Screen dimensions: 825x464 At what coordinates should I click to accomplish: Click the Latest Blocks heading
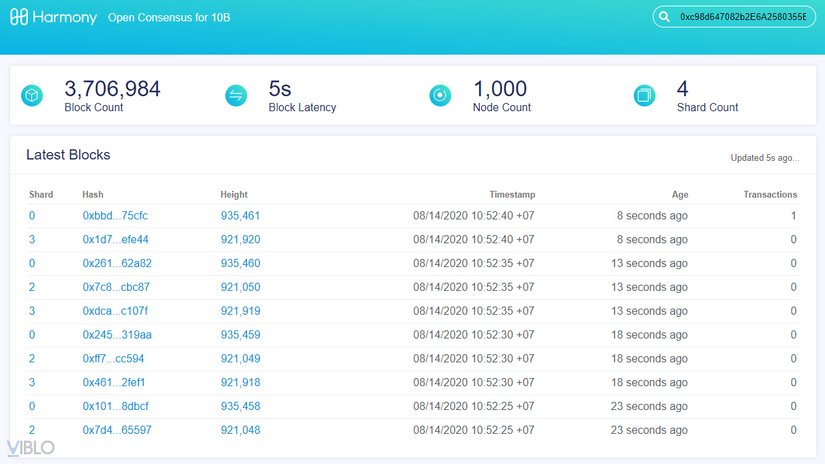(x=68, y=155)
